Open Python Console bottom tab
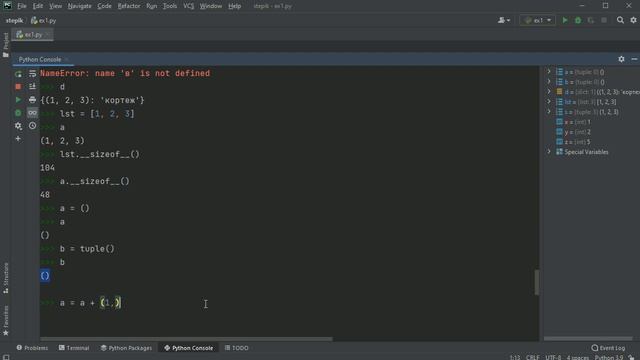The height and width of the screenshot is (360, 640). coord(189,348)
